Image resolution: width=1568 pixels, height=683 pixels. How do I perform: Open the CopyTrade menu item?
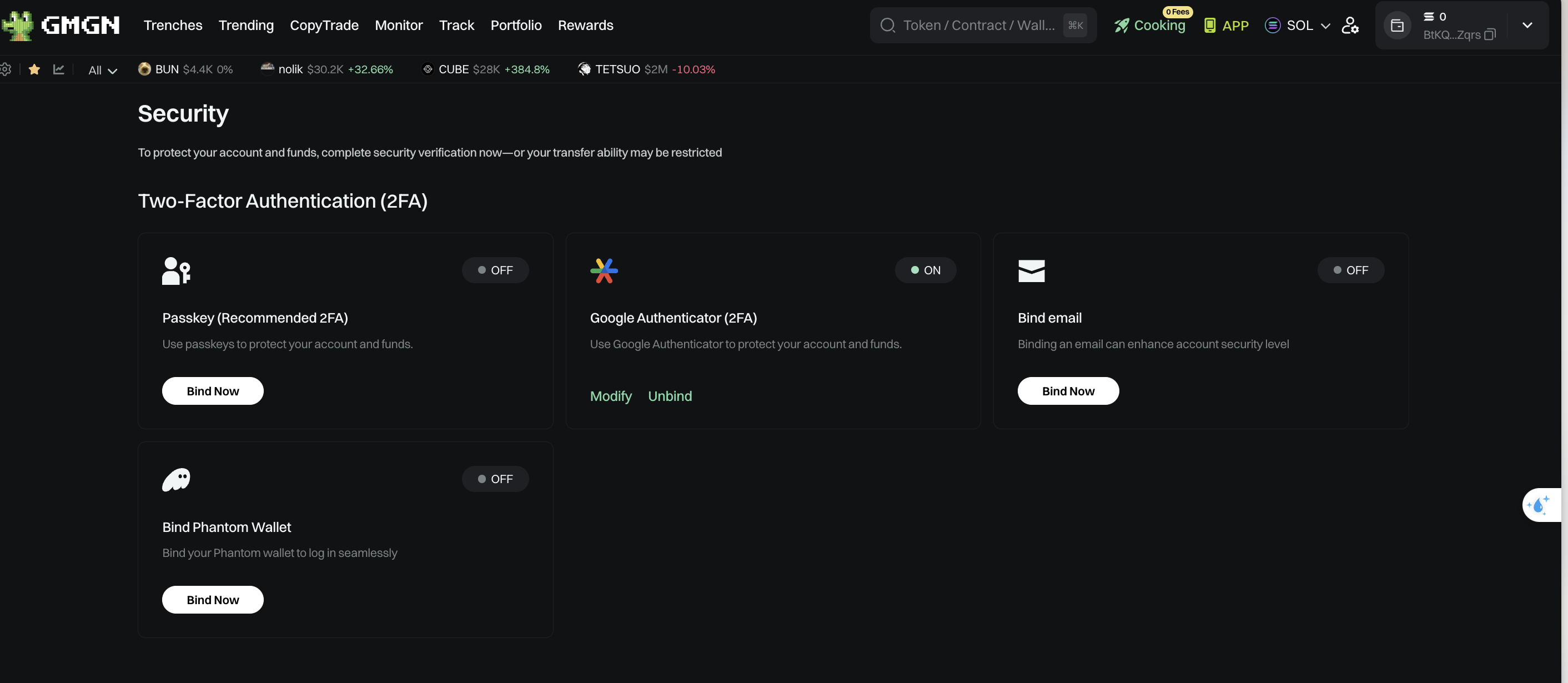[x=324, y=25]
